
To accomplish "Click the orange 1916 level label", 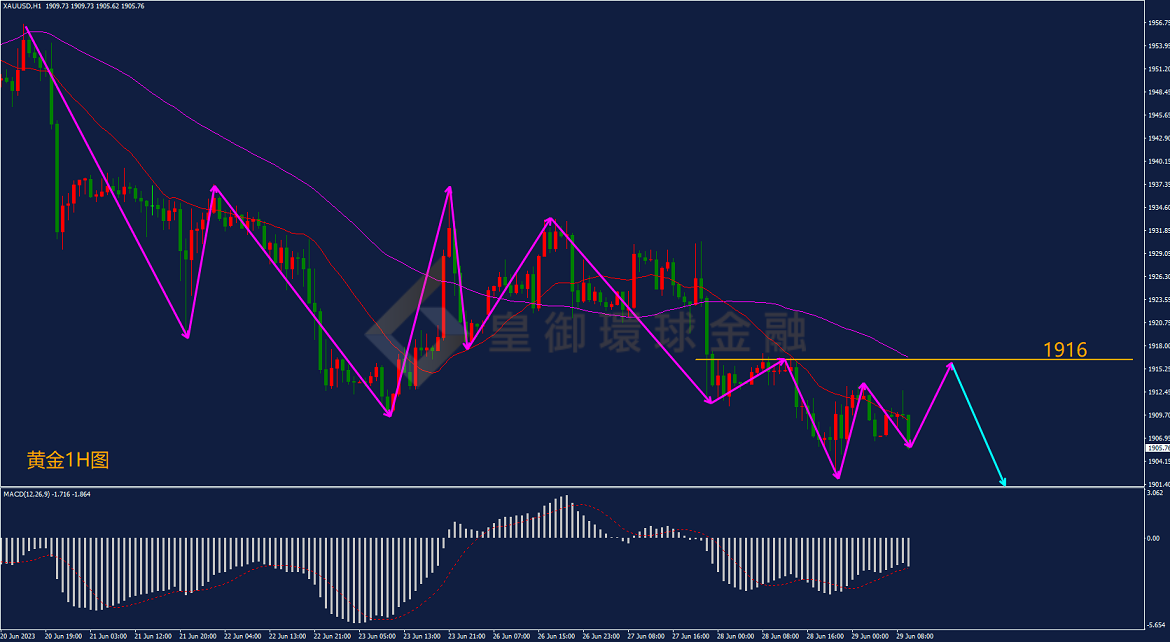I will click(1065, 349).
